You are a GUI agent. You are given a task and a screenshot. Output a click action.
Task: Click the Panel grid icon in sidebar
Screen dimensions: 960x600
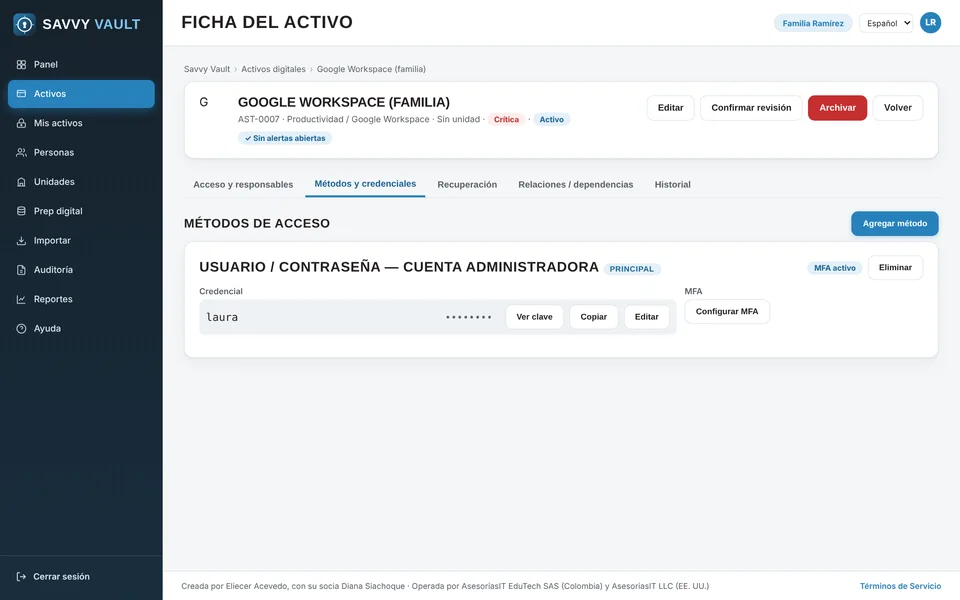pyautogui.click(x=21, y=64)
